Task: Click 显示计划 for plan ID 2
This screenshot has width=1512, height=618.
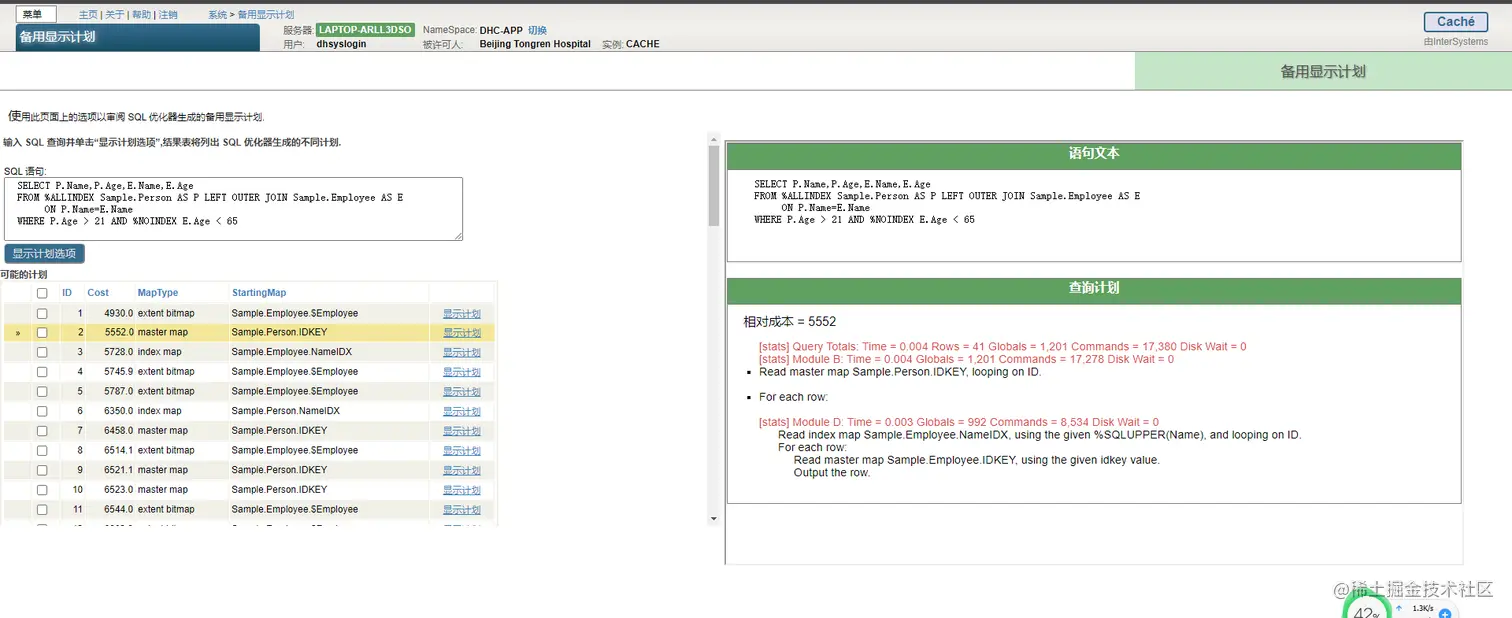Action: point(462,333)
